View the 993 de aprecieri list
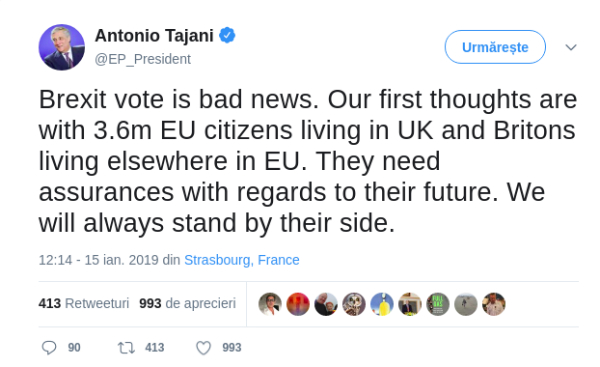 (x=188, y=303)
